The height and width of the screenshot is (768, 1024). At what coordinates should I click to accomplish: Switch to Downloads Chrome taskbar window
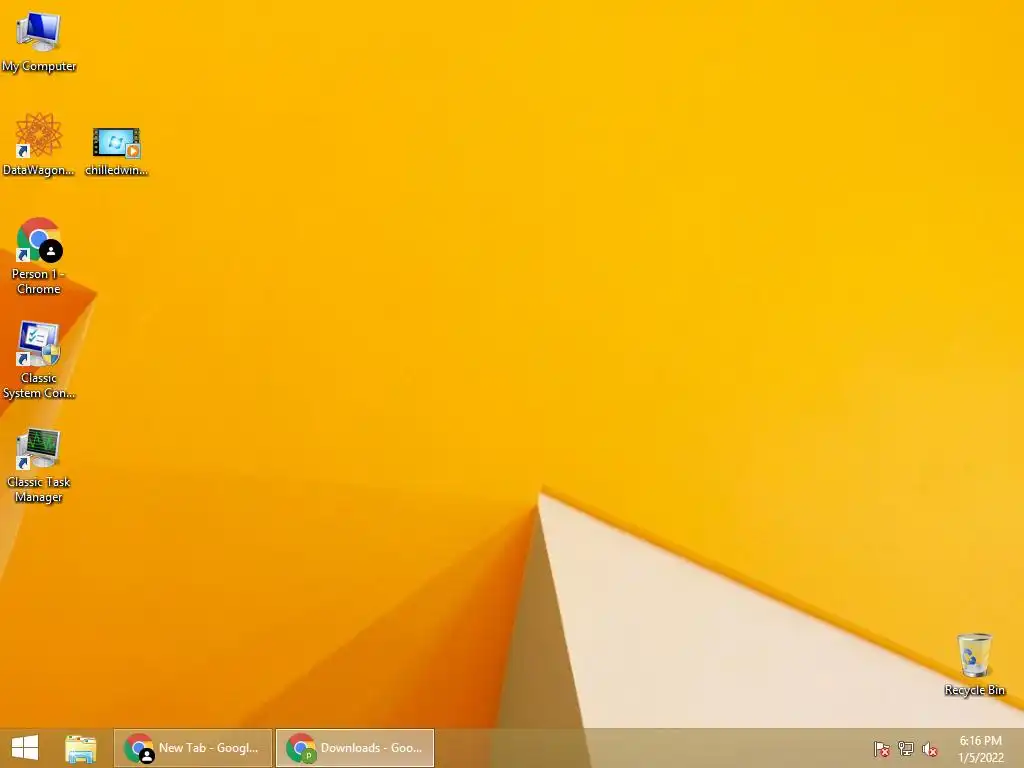click(x=355, y=748)
